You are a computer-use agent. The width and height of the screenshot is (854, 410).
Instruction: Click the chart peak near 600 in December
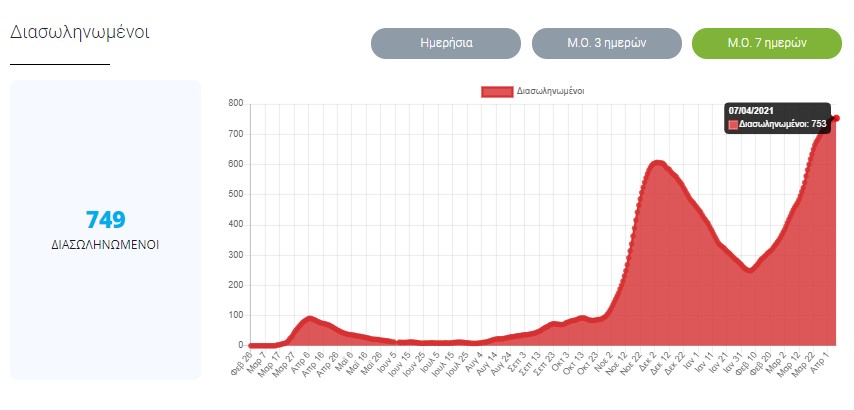[x=657, y=163]
